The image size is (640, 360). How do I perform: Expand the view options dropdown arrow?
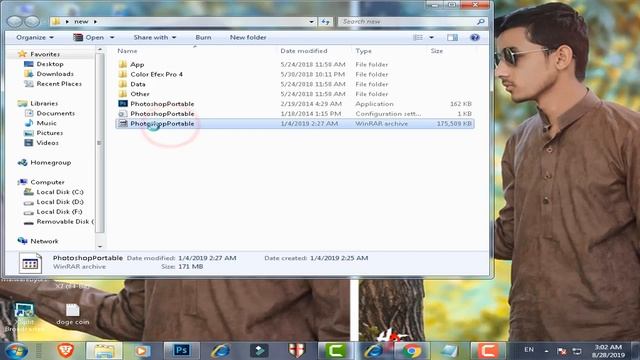point(431,38)
